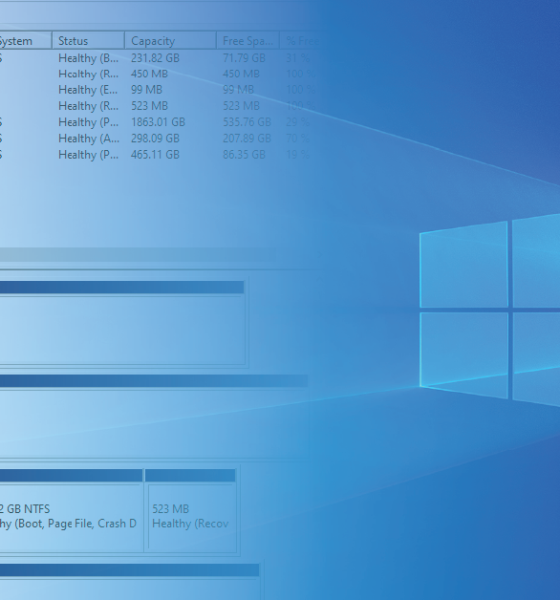The height and width of the screenshot is (600, 560).
Task: Click the '231.82 GB' capacity value
Action: pyautogui.click(x=155, y=58)
